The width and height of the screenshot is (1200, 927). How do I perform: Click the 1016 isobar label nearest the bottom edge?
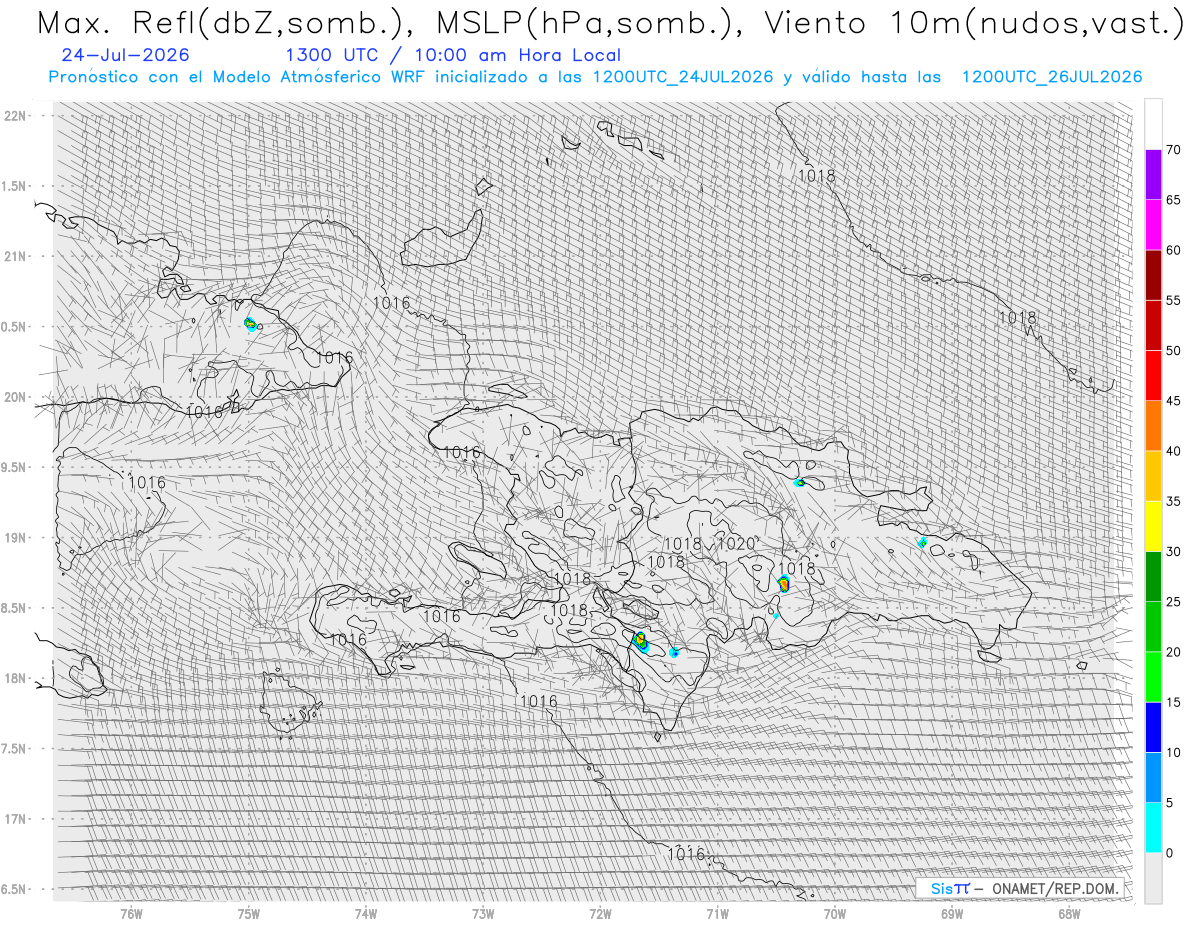tap(686, 854)
